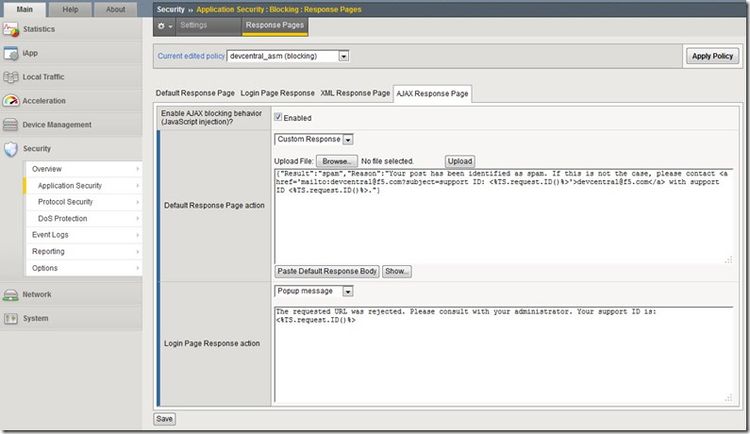Viewport: 750px width, 434px height.
Task: Select the Local Traffic icon
Action: tap(11, 77)
